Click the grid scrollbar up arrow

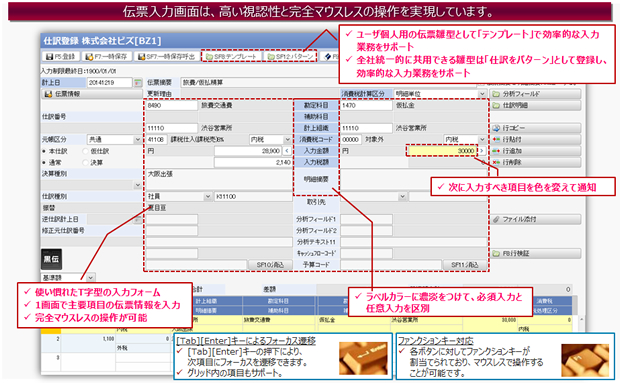pos(581,319)
